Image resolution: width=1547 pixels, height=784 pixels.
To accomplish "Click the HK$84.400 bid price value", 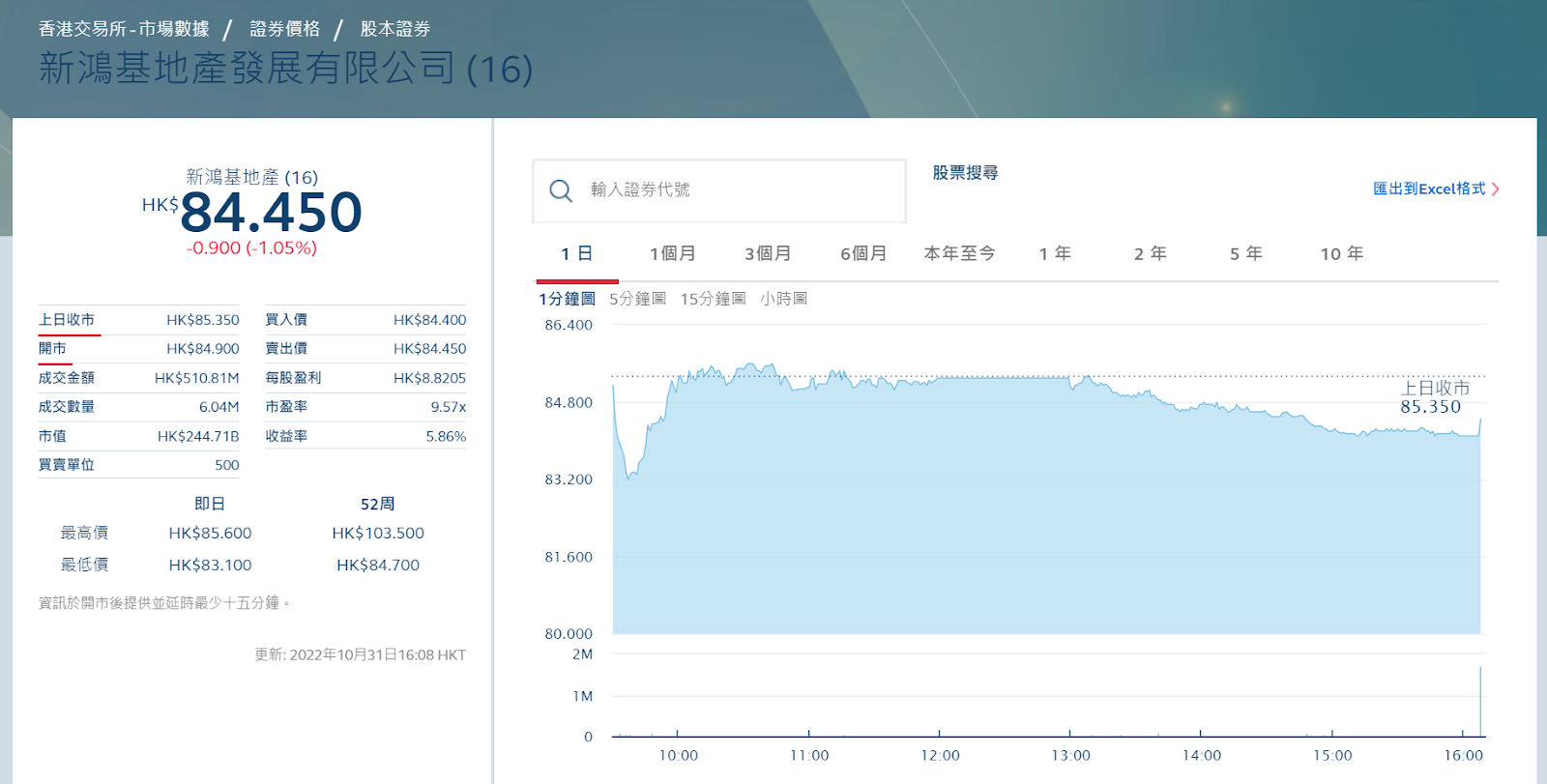I will point(429,320).
